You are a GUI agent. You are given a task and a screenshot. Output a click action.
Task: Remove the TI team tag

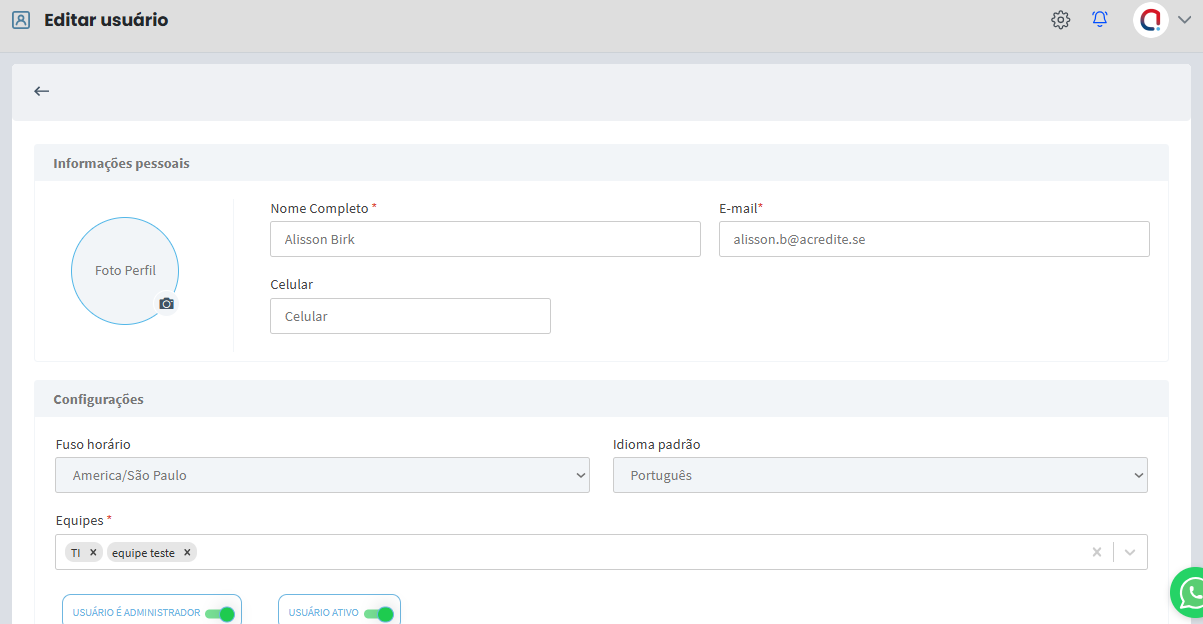coord(93,552)
